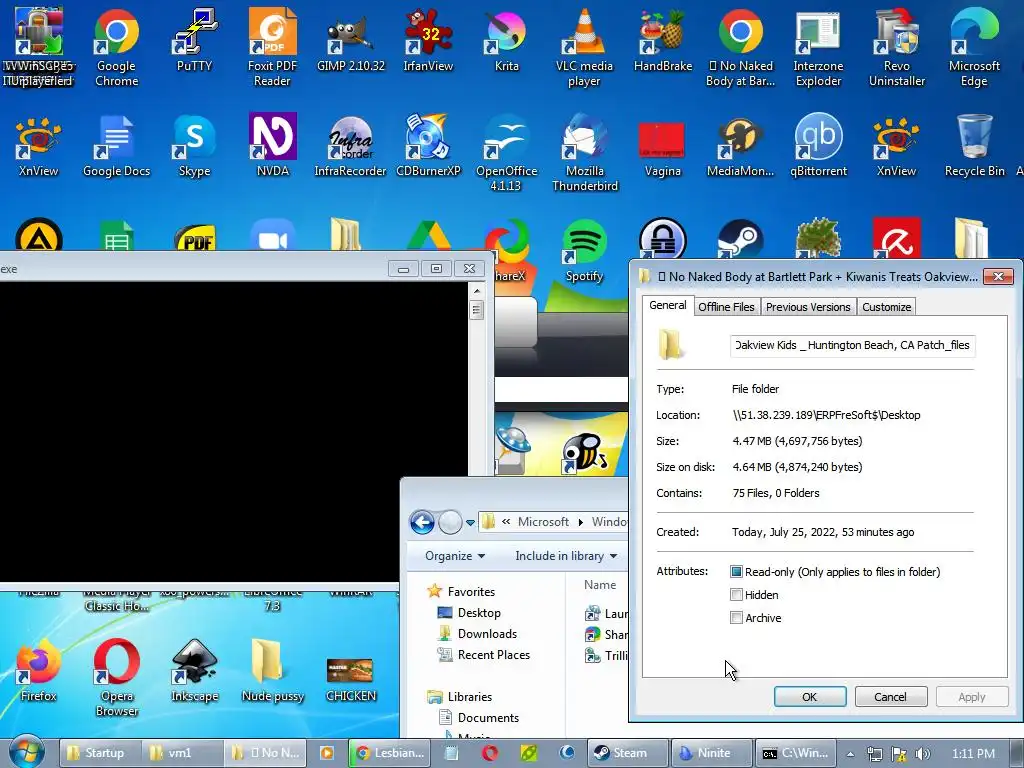Open Mozilla Thunderbird desktop icon
The height and width of the screenshot is (768, 1024).
(584, 153)
